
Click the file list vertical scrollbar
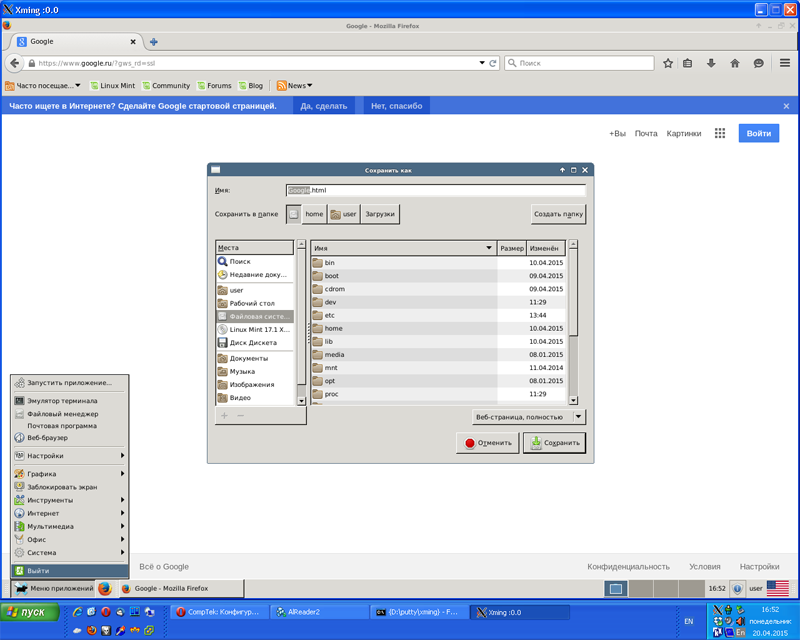(573, 323)
